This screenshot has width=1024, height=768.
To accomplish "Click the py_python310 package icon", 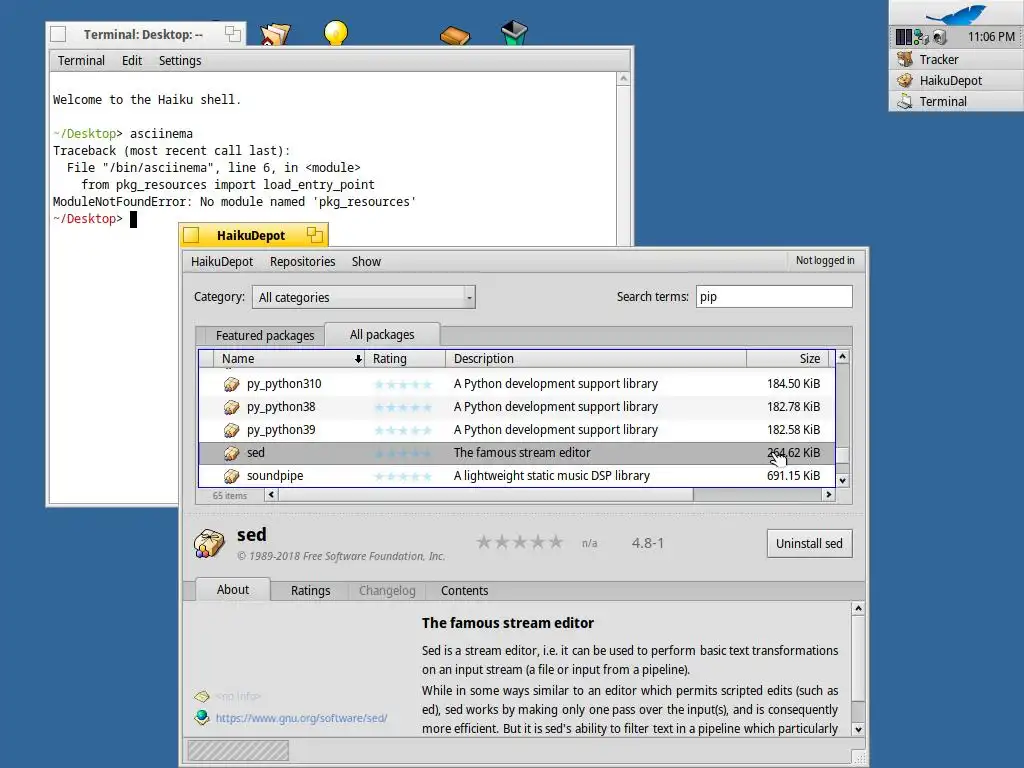I will click(231, 384).
